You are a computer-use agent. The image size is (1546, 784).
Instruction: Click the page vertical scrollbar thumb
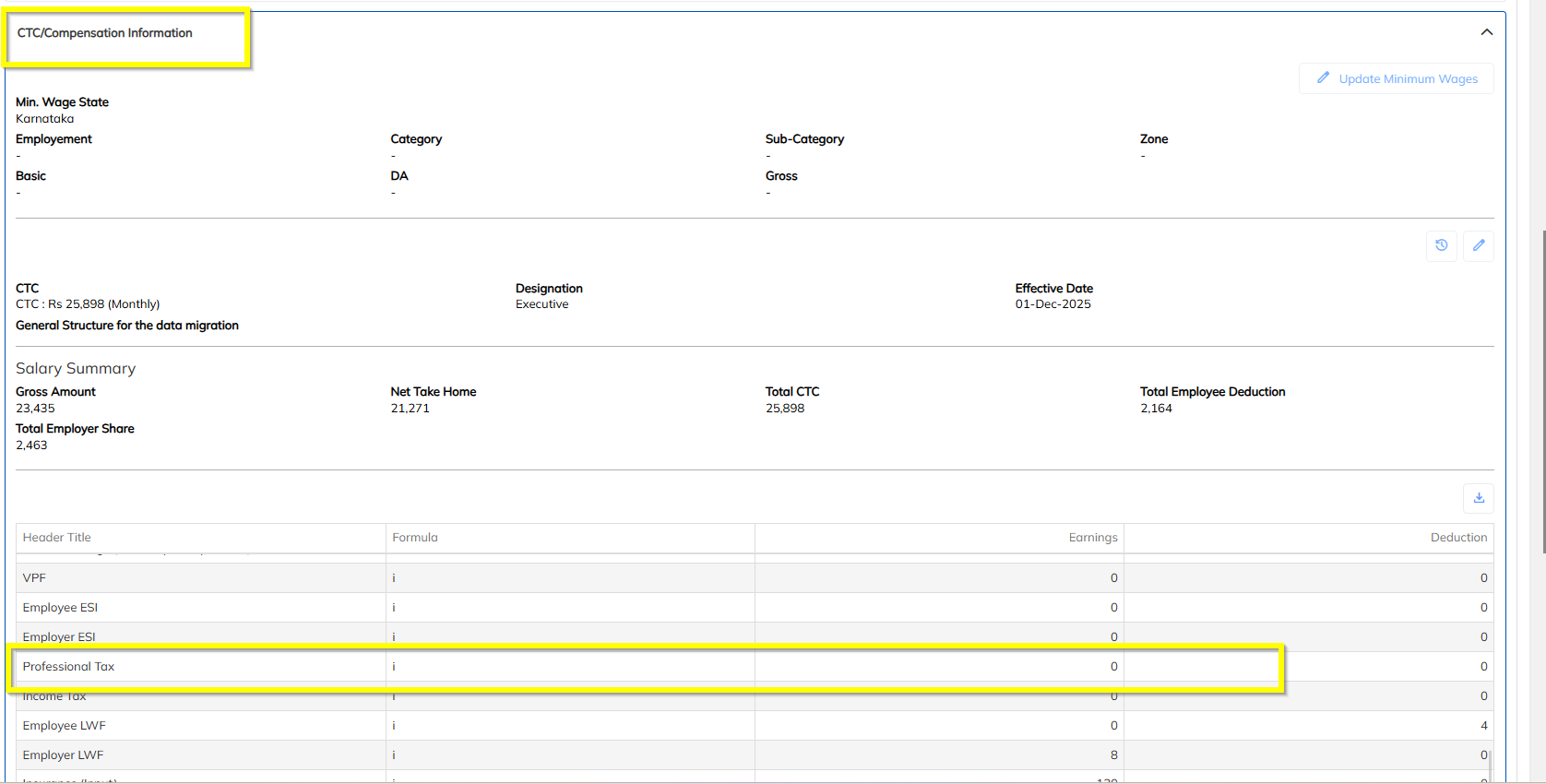1543,387
